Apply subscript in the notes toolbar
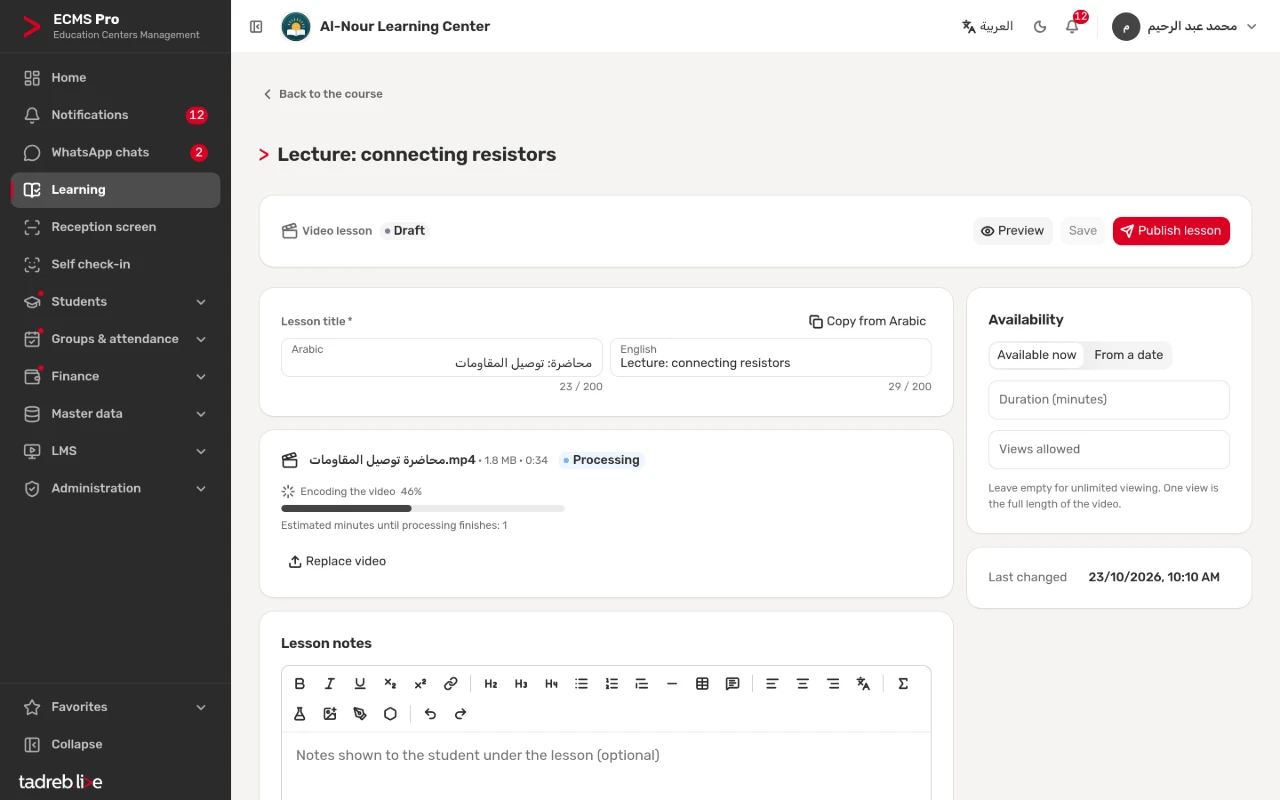1280x800 pixels. [390, 684]
